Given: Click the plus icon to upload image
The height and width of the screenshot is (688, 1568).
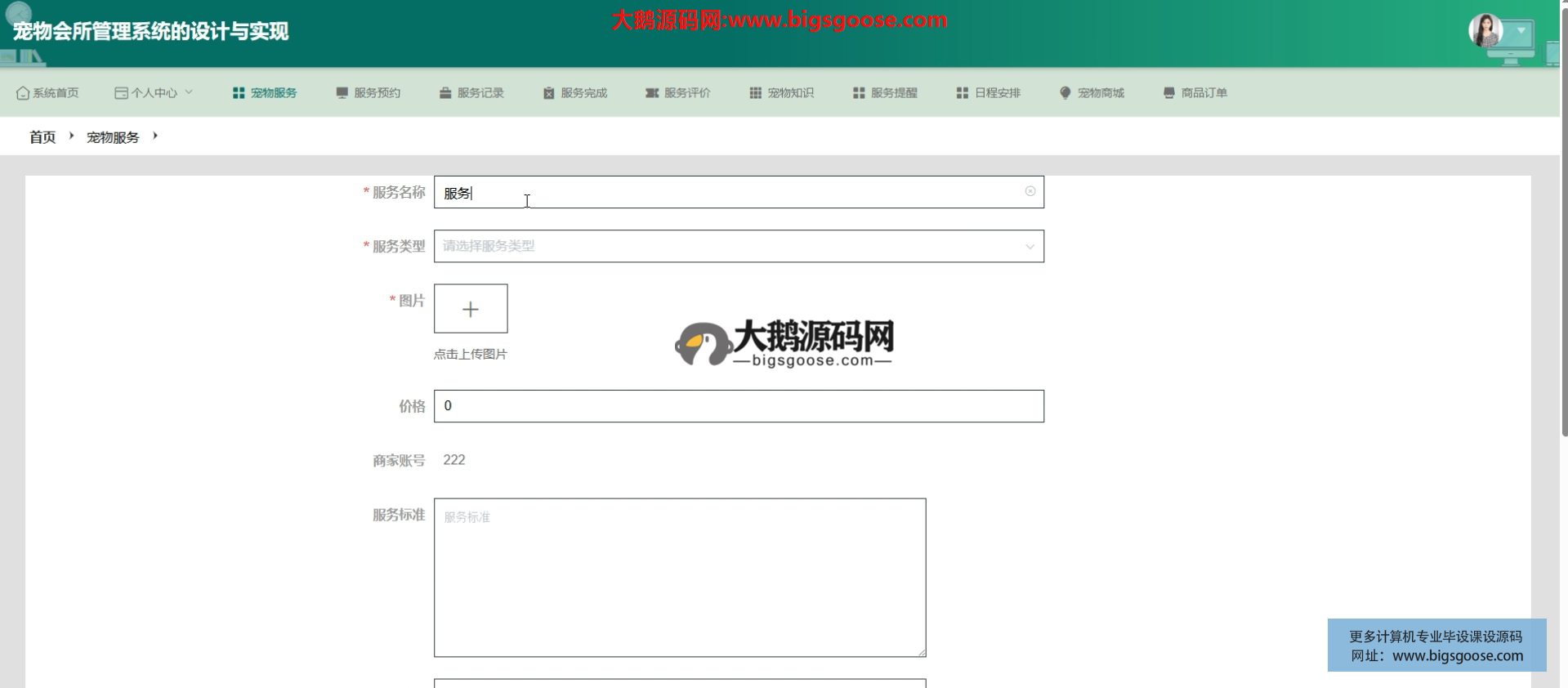Looking at the screenshot, I should pyautogui.click(x=471, y=309).
